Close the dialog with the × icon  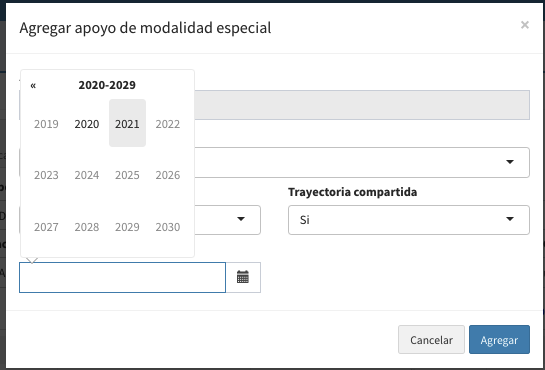(x=524, y=25)
